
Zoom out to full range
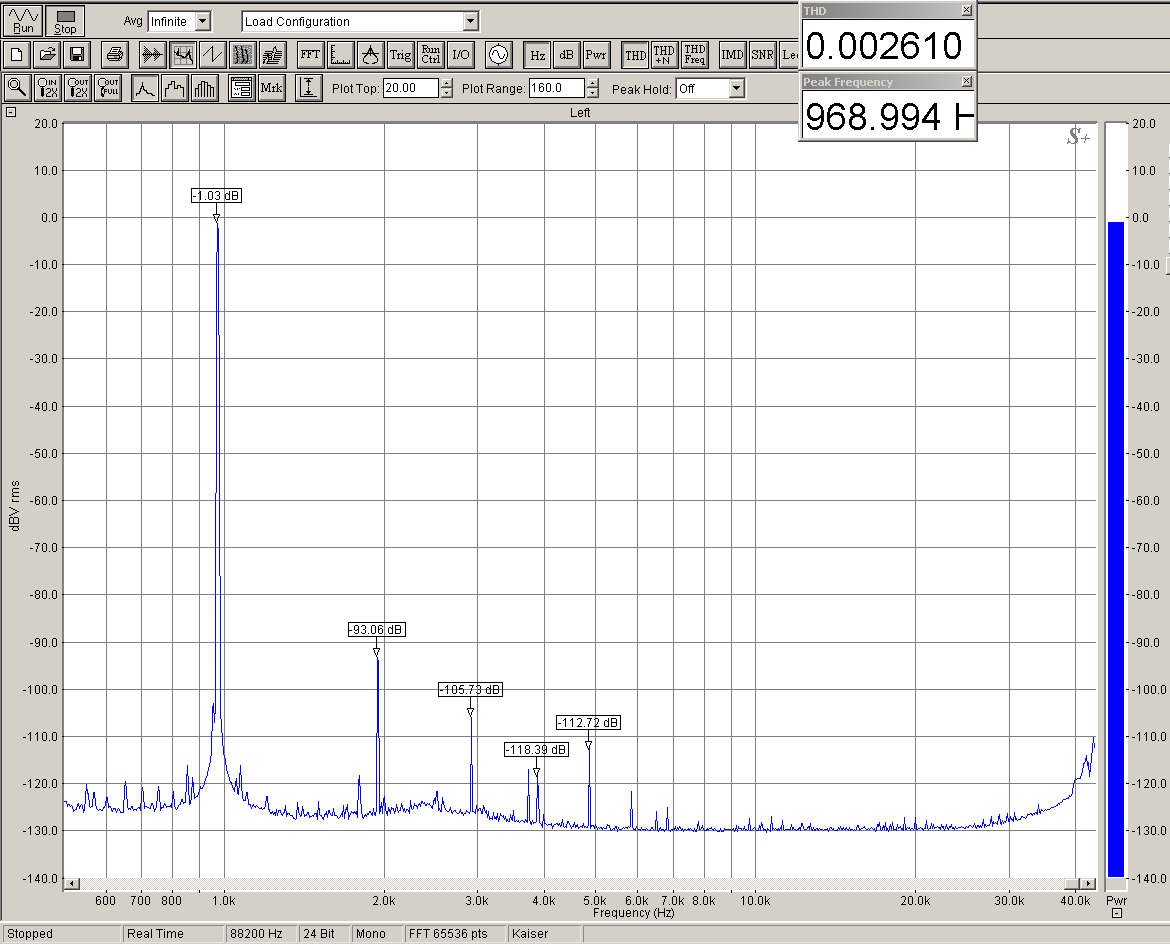tap(107, 88)
